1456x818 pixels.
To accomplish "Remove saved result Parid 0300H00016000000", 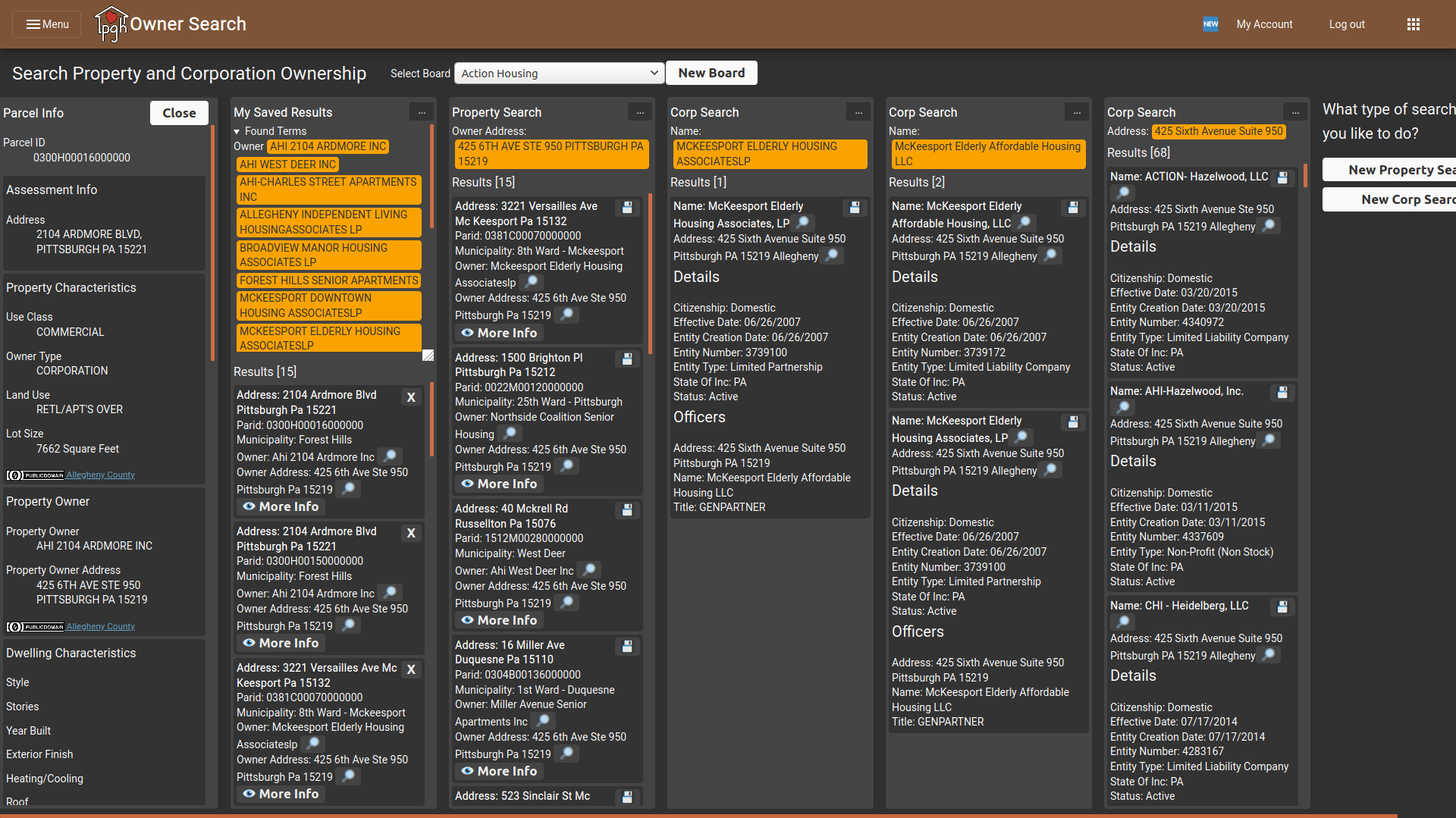I will coord(411,397).
